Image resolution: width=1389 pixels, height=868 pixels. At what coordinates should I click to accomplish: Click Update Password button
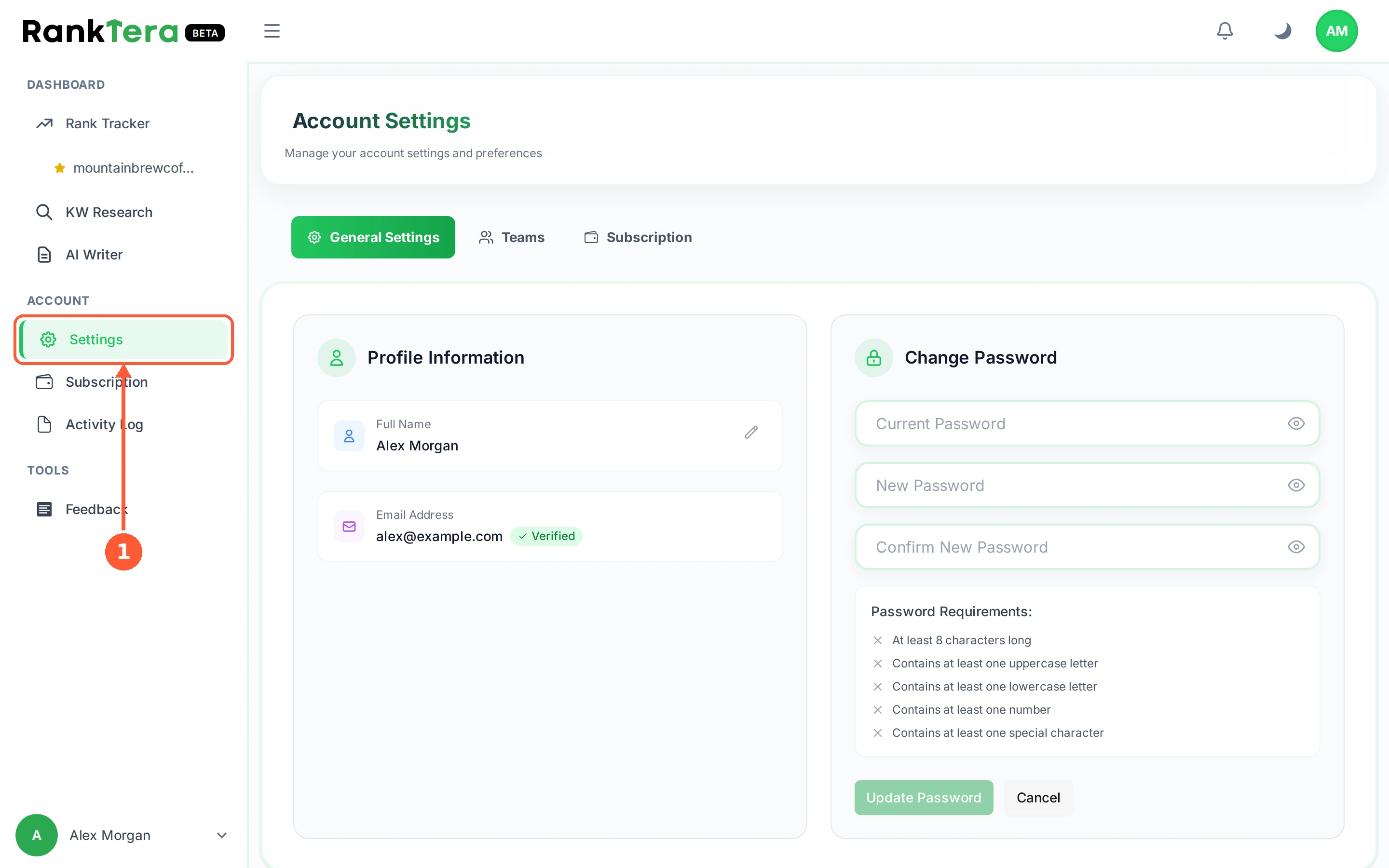924,798
